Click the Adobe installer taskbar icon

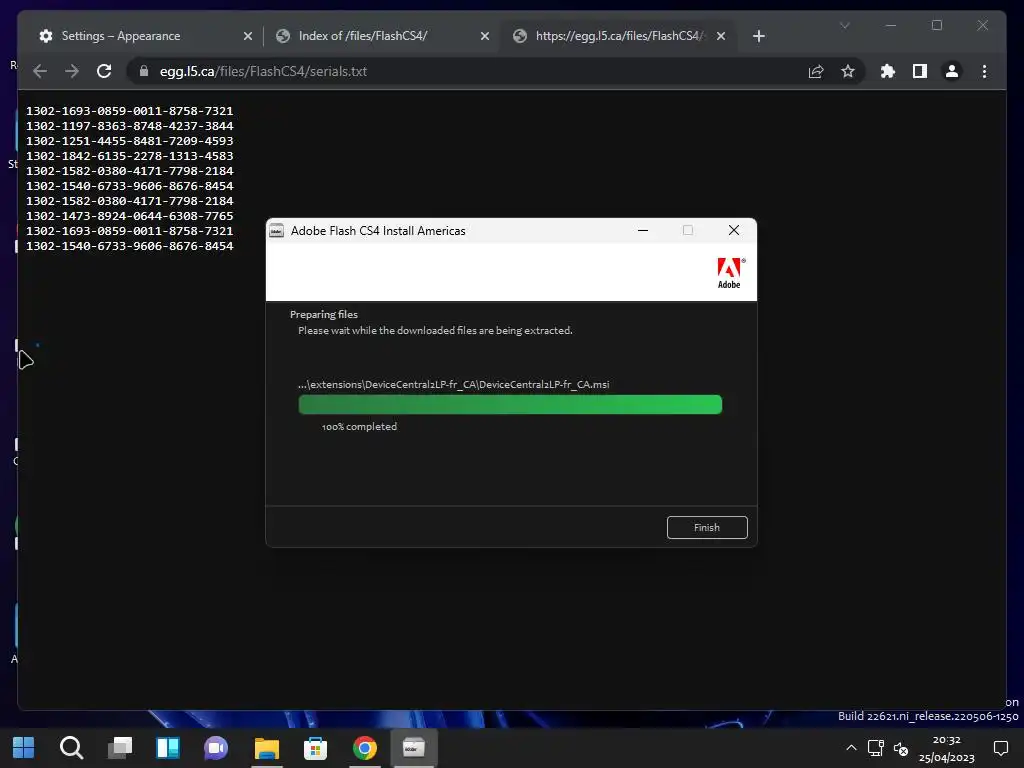413,747
